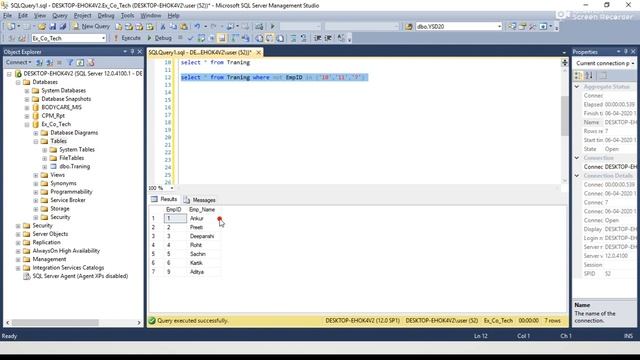The width and height of the screenshot is (640, 360).
Task: Click the Parse checkmark icon
Action: pyautogui.click(x=190, y=38)
